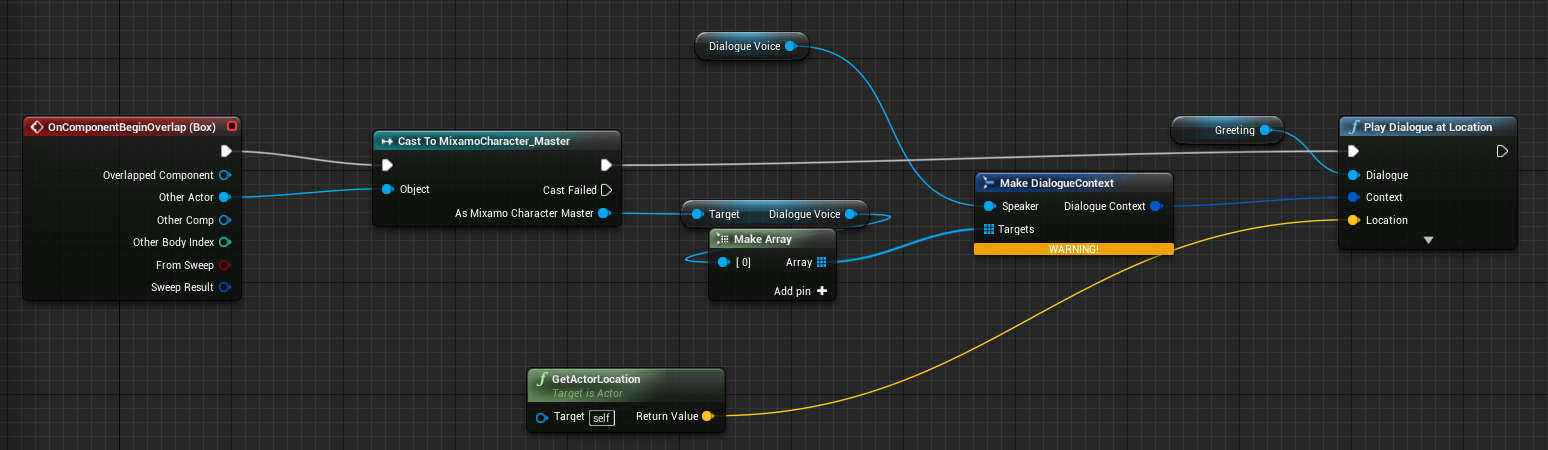Click the Other Body Index pin
The height and width of the screenshot is (450, 1548).
point(224,242)
